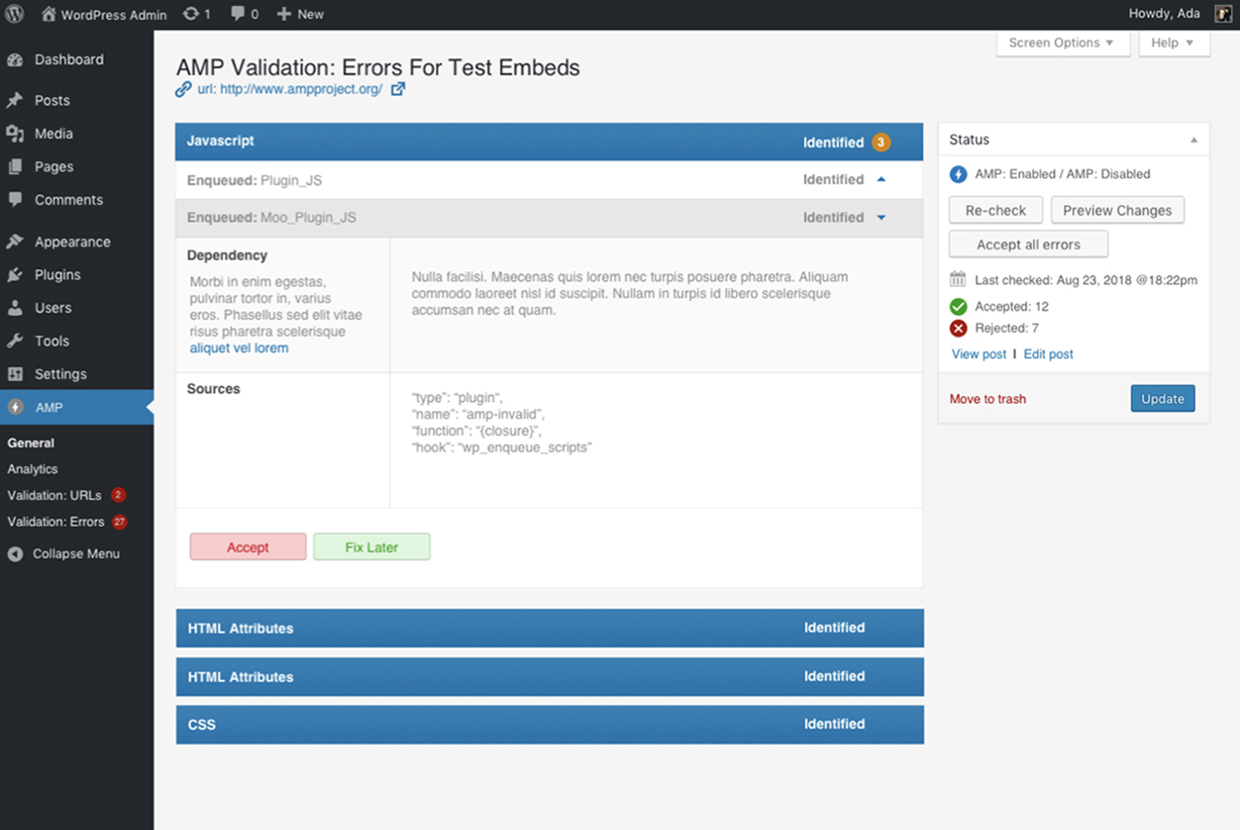1240x830 pixels.
Task: Open the Help dropdown tab
Action: (1173, 43)
